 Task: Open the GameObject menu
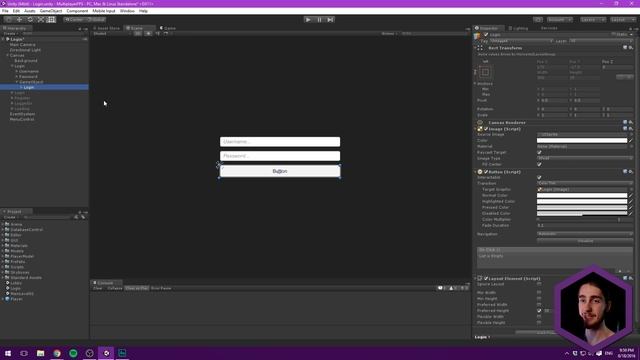pos(51,11)
